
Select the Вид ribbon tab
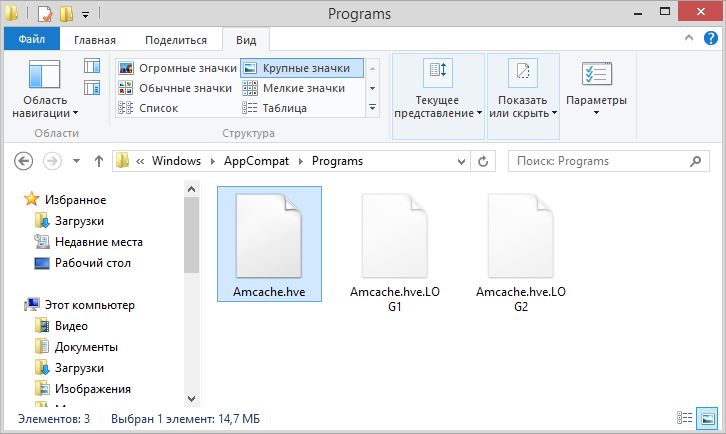pos(246,40)
